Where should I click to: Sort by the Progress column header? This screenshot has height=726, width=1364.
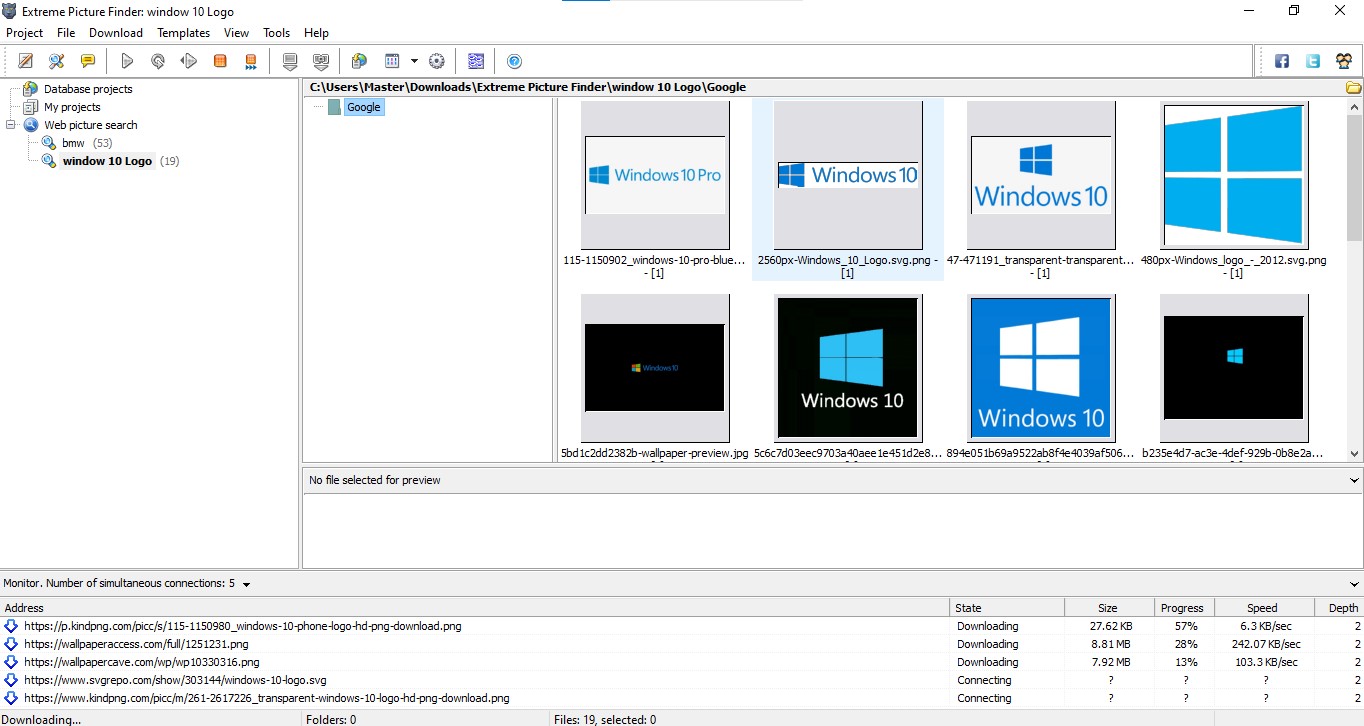pos(1183,608)
